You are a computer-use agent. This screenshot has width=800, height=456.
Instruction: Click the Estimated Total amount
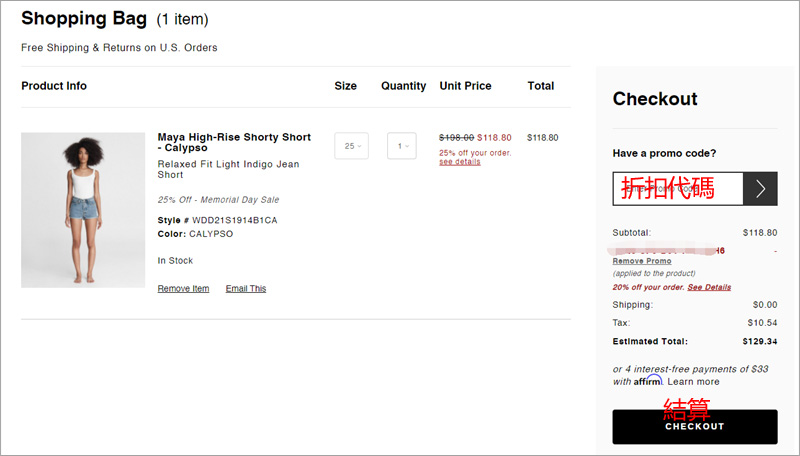(x=760, y=341)
